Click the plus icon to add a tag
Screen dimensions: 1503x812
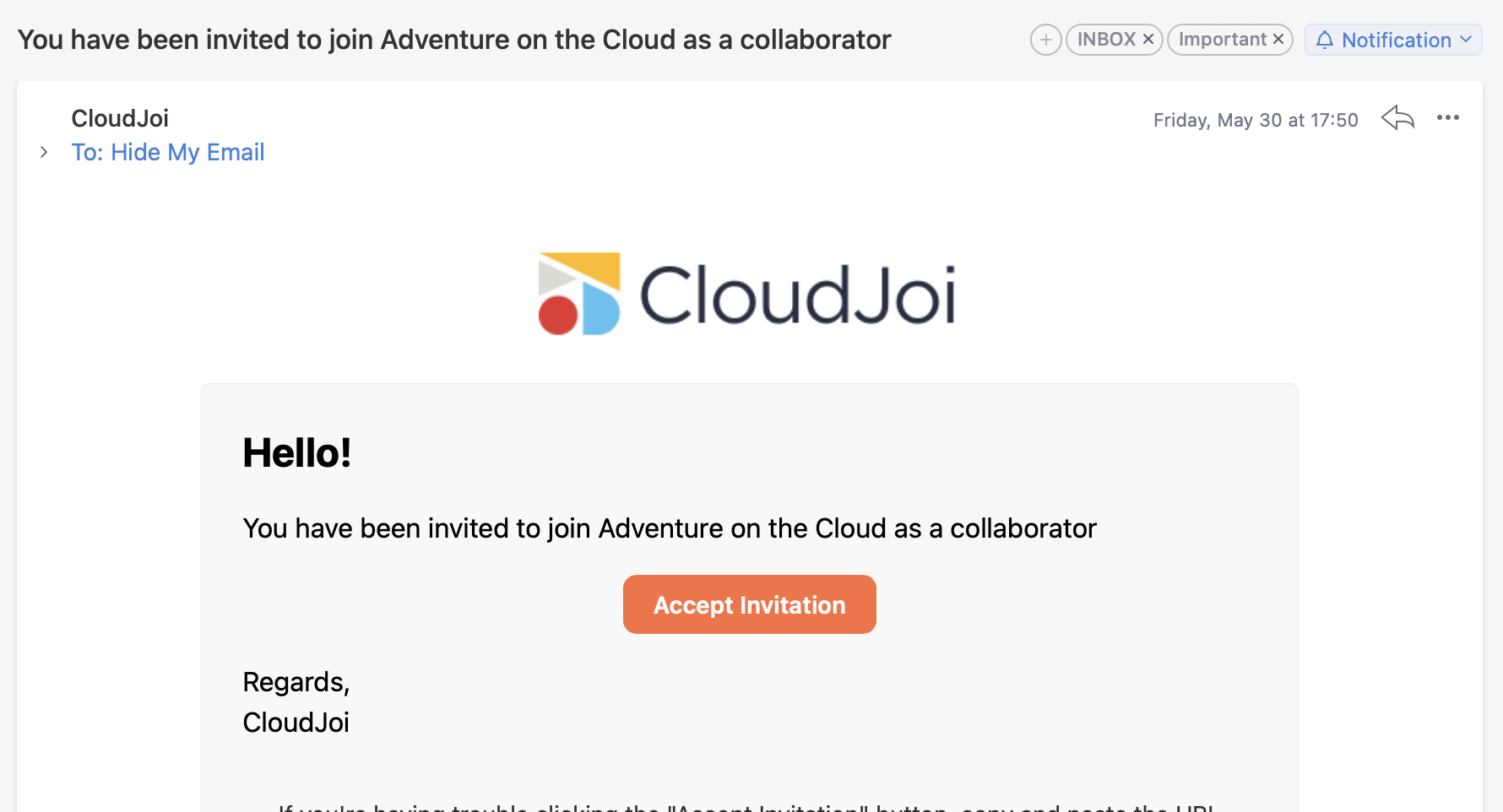pyautogui.click(x=1045, y=40)
